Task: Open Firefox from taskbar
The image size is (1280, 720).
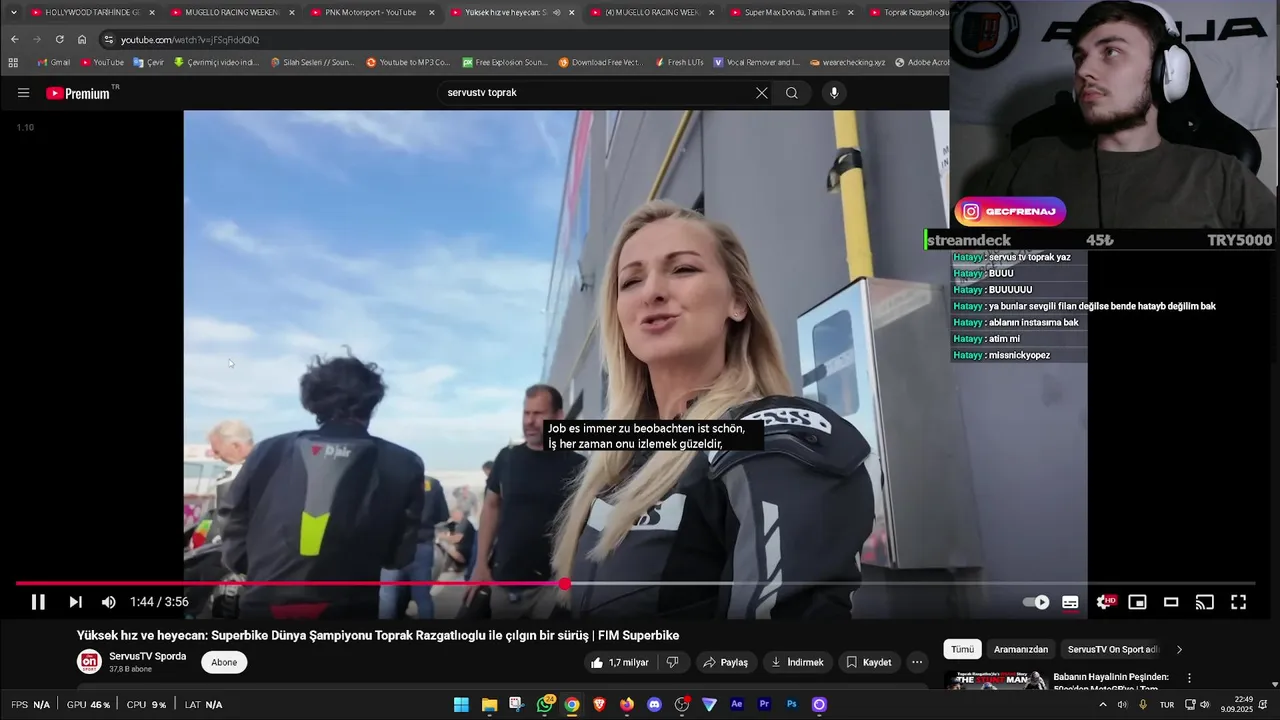Action: click(x=627, y=705)
